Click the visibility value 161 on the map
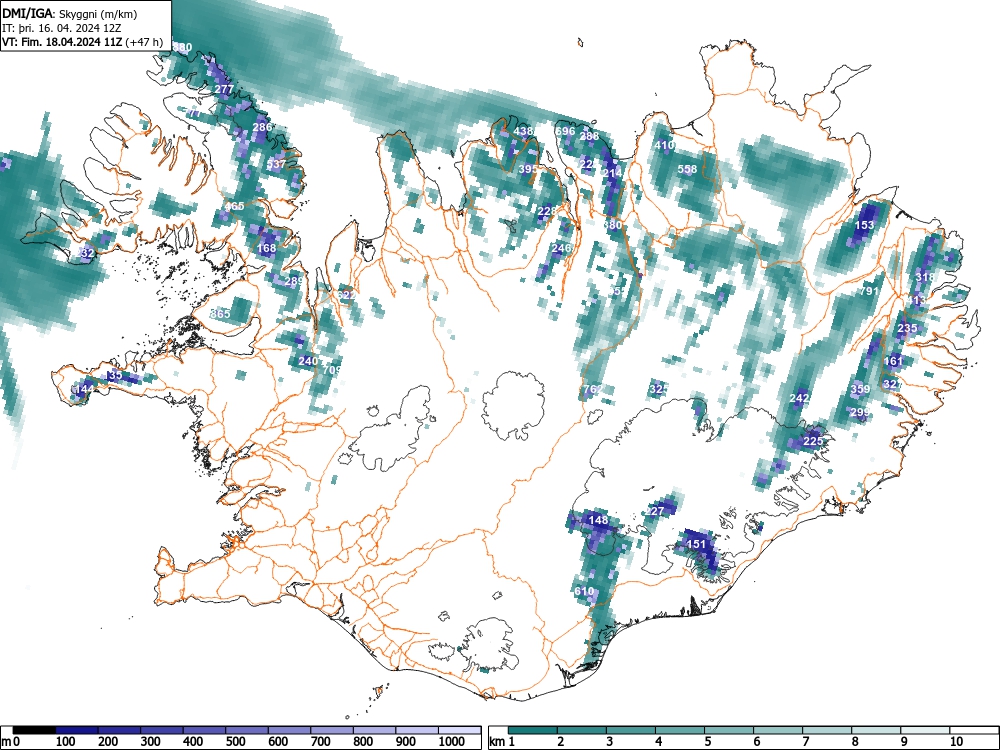 (893, 362)
